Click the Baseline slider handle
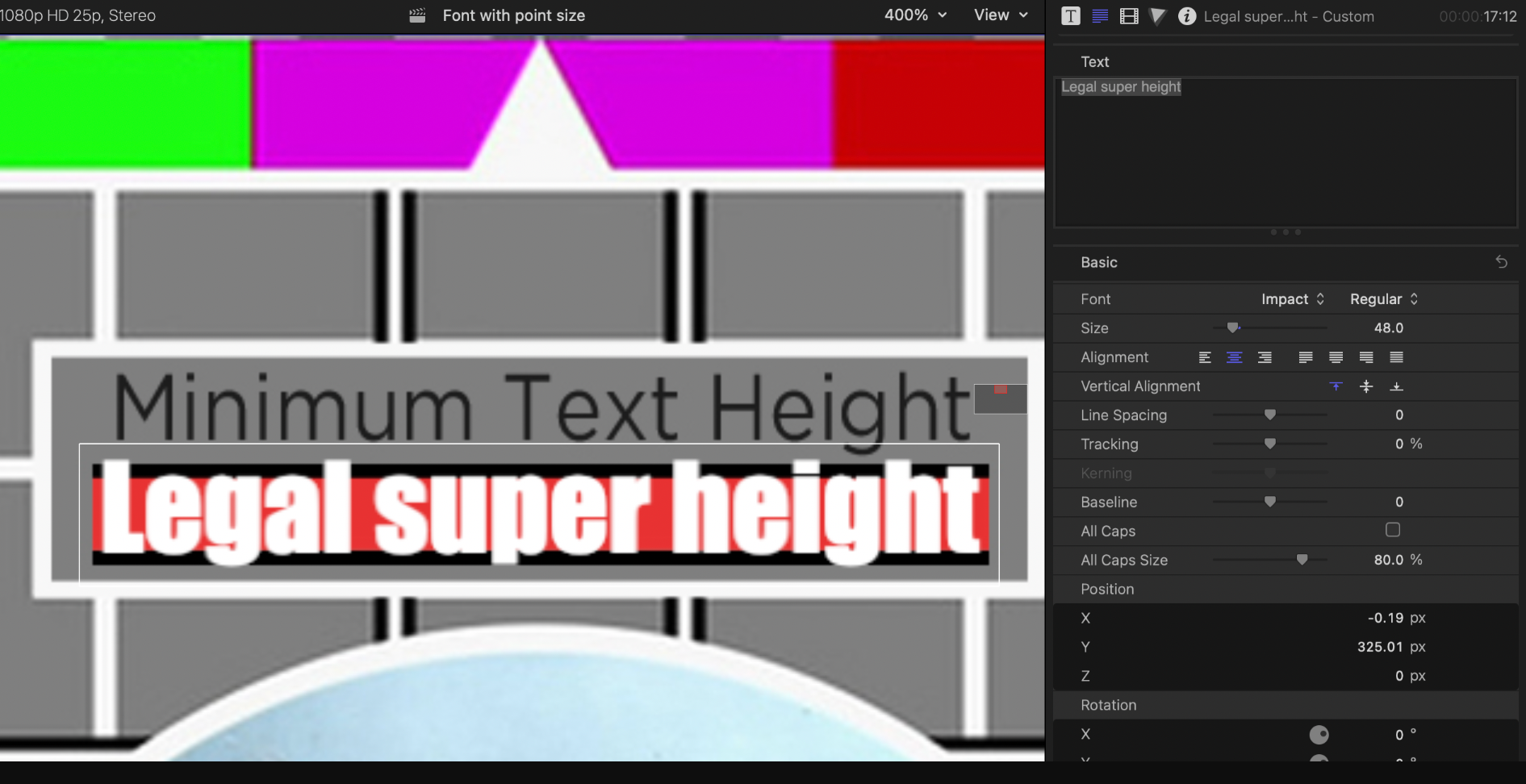The height and width of the screenshot is (784, 1526). coord(1269,502)
